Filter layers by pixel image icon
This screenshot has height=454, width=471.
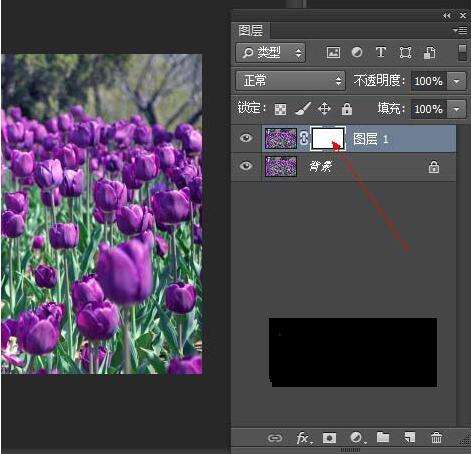point(333,53)
